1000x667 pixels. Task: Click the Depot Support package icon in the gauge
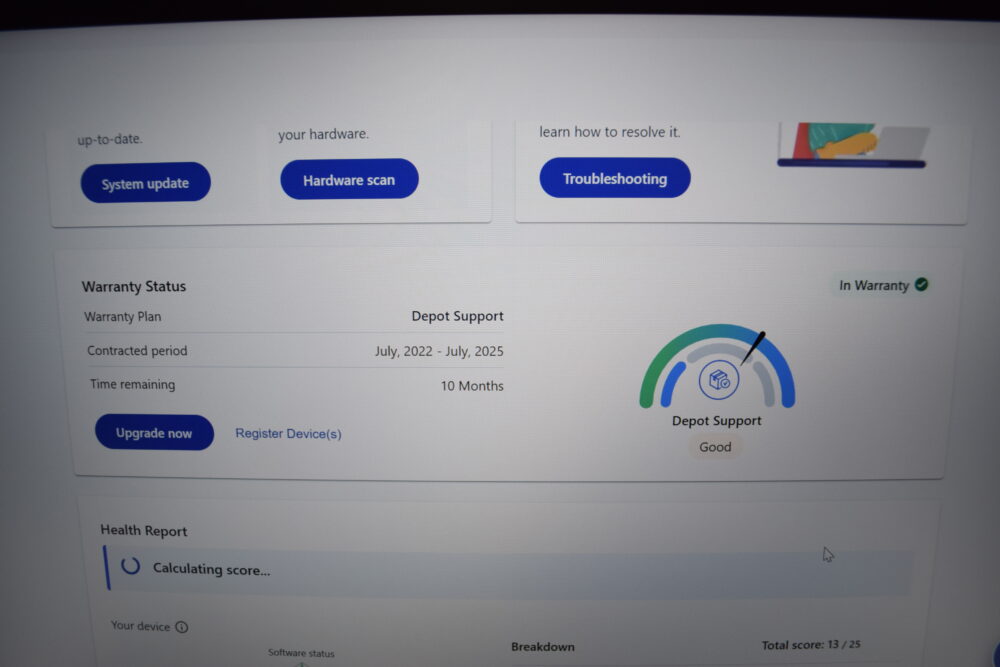coord(719,380)
